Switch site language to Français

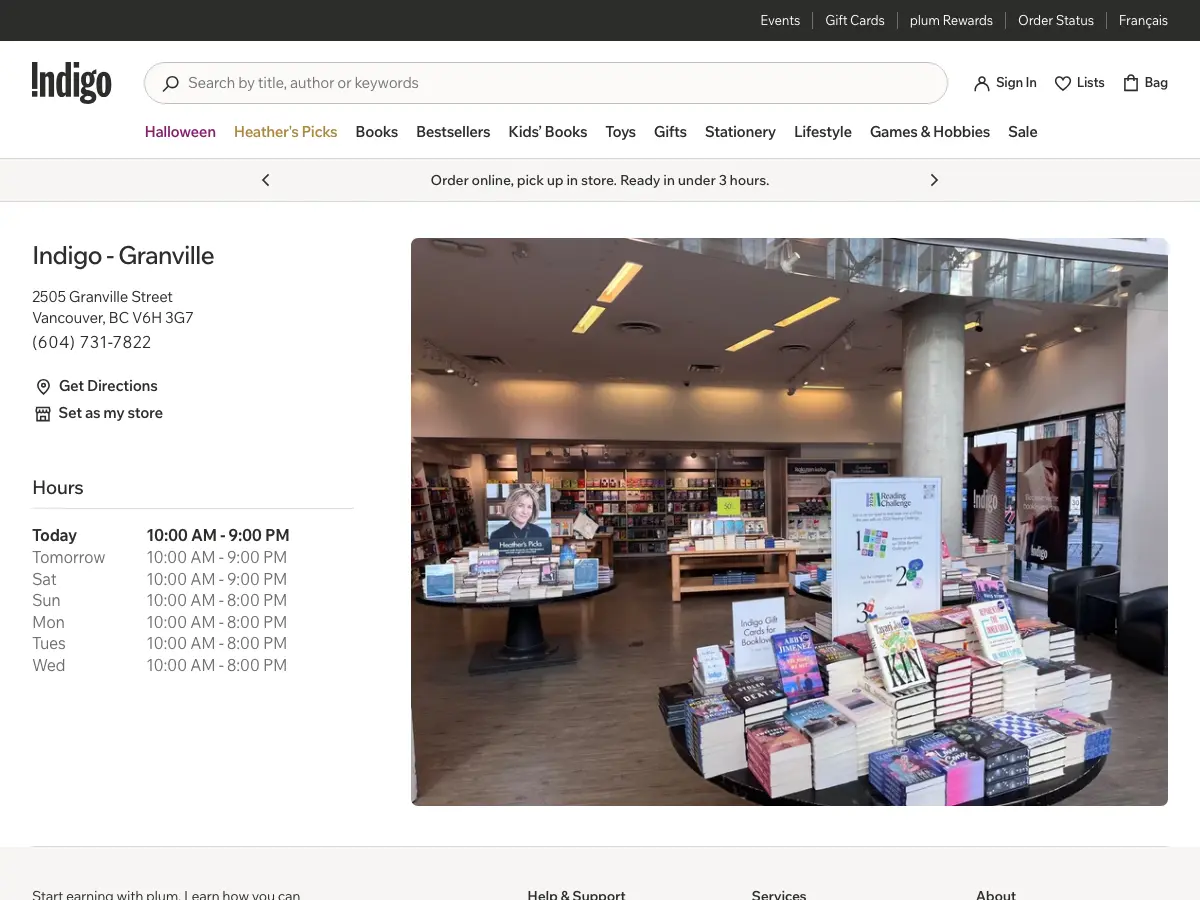tap(1143, 20)
